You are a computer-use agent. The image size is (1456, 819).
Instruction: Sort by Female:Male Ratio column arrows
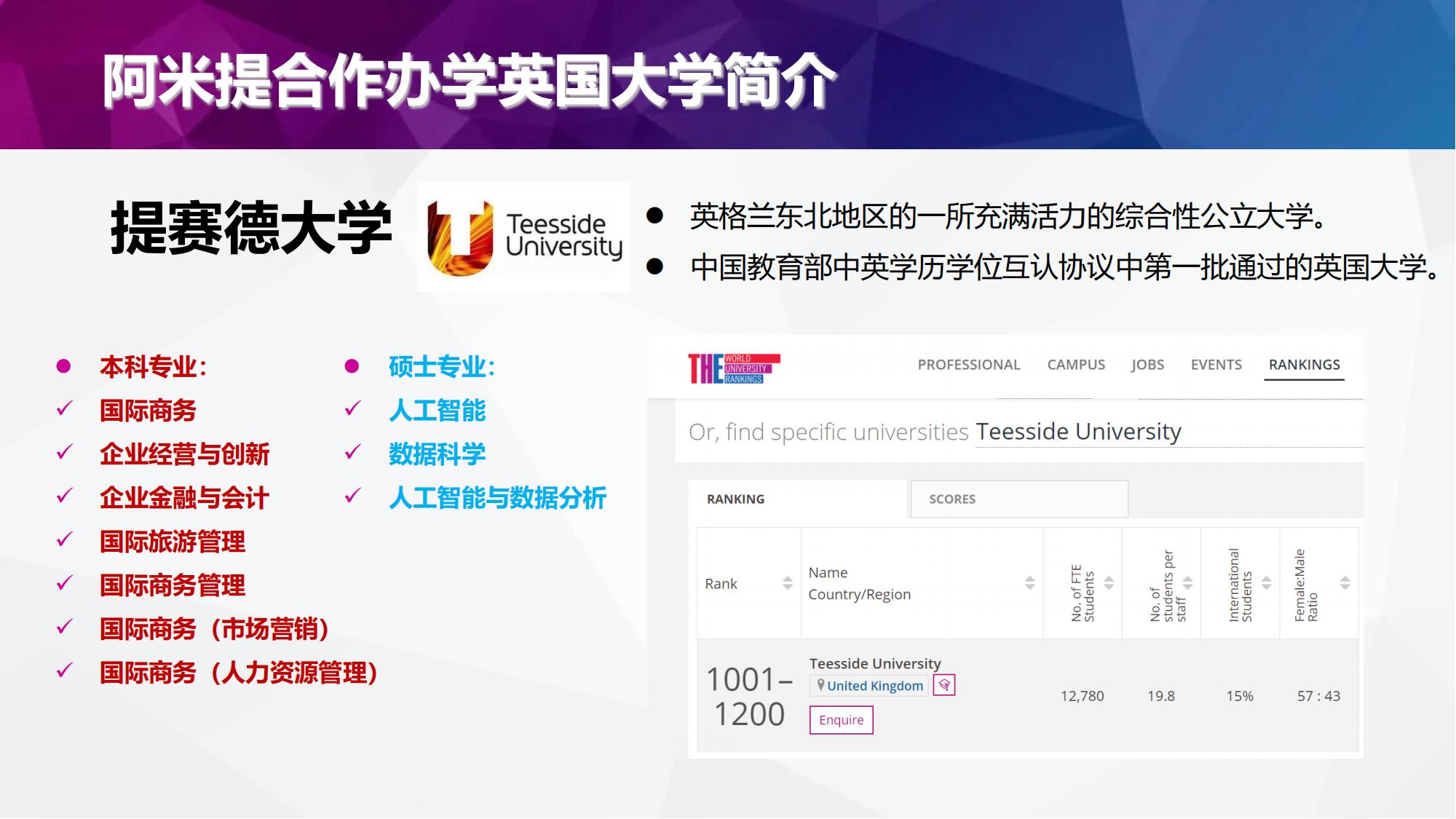(1345, 583)
